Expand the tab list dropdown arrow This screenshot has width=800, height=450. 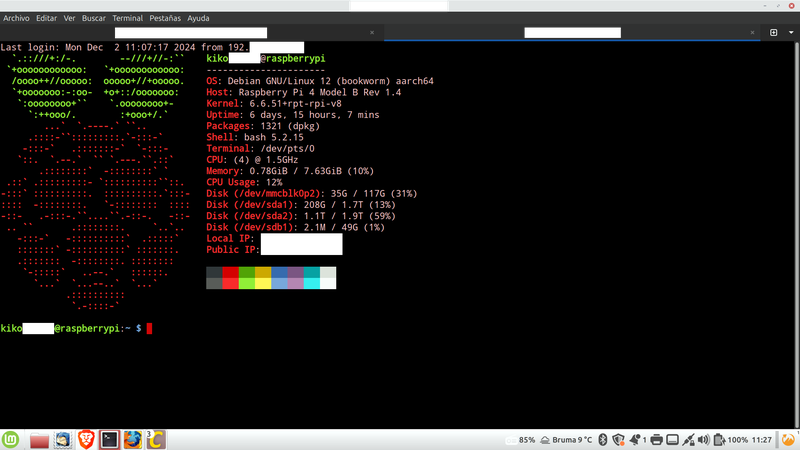(x=791, y=32)
